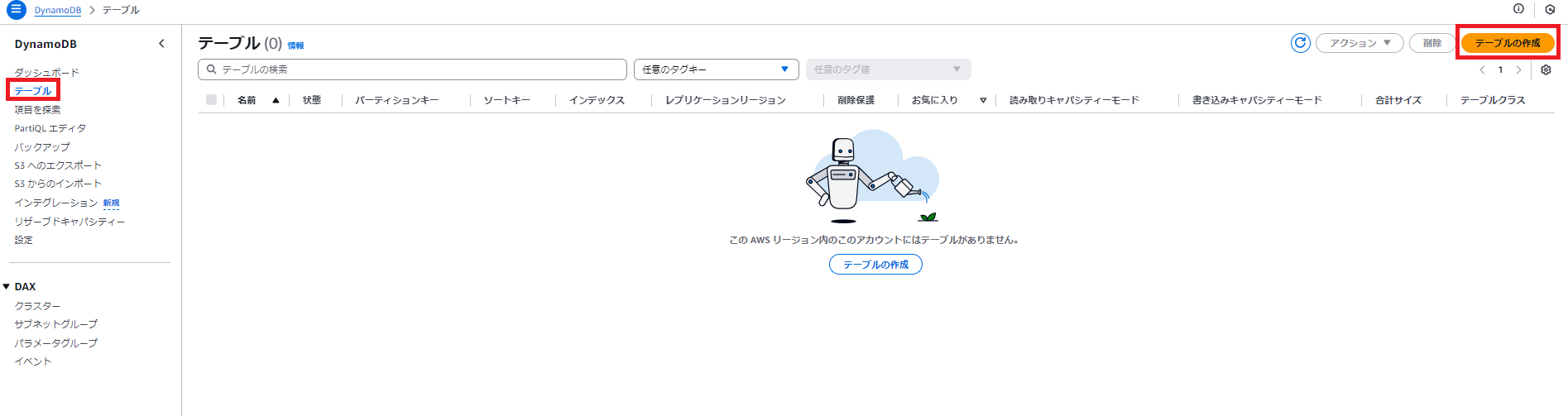Open 設定 in the sidebar

[x=23, y=240]
